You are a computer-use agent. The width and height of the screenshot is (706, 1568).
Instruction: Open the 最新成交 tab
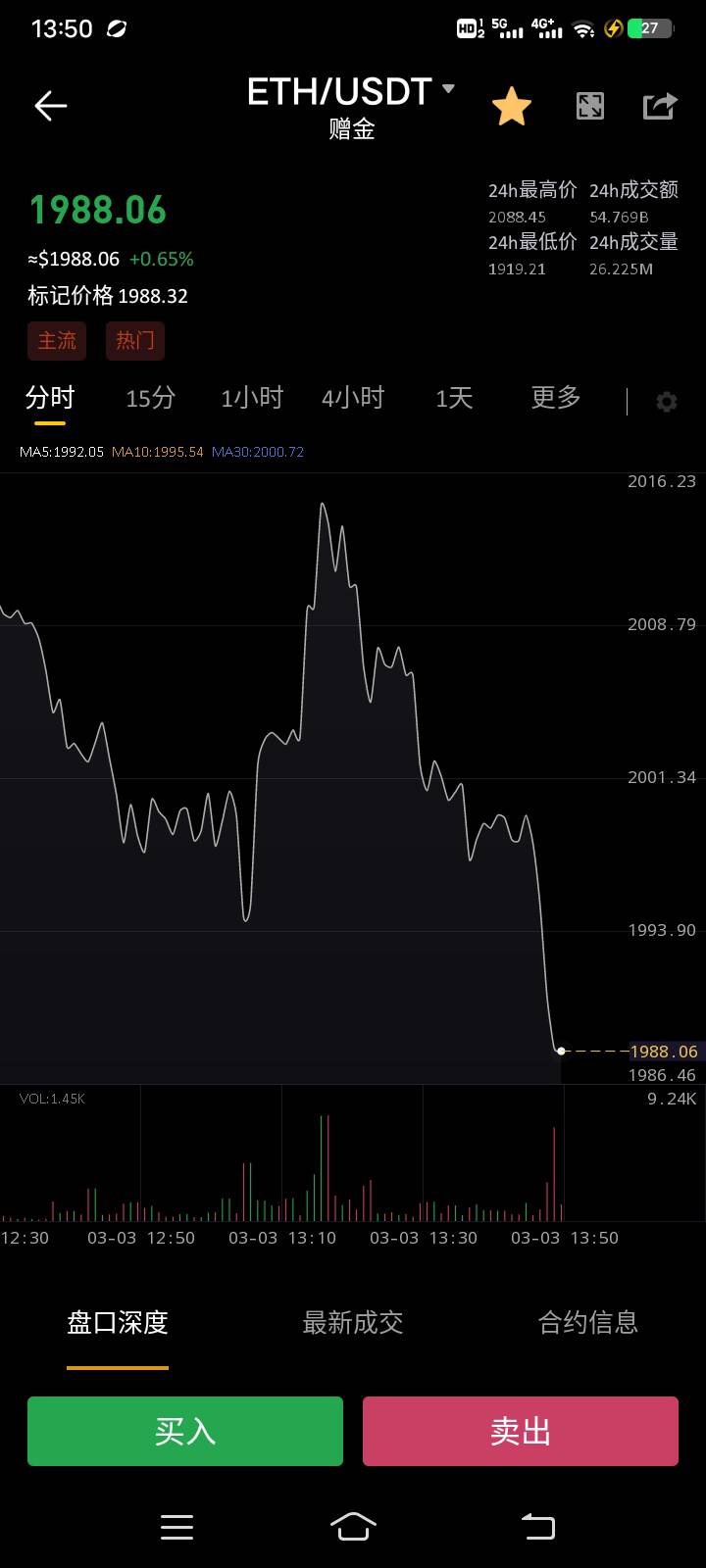pos(353,1323)
